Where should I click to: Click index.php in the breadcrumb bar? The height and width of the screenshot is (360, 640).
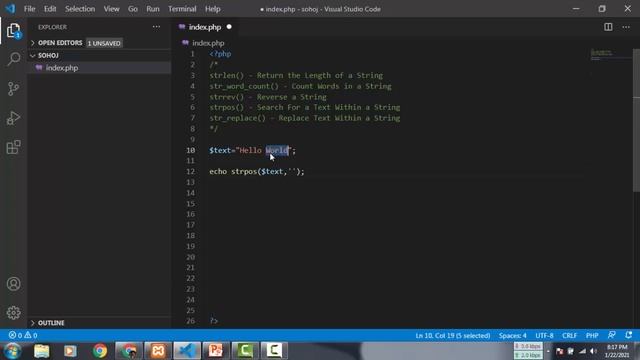pos(208,43)
